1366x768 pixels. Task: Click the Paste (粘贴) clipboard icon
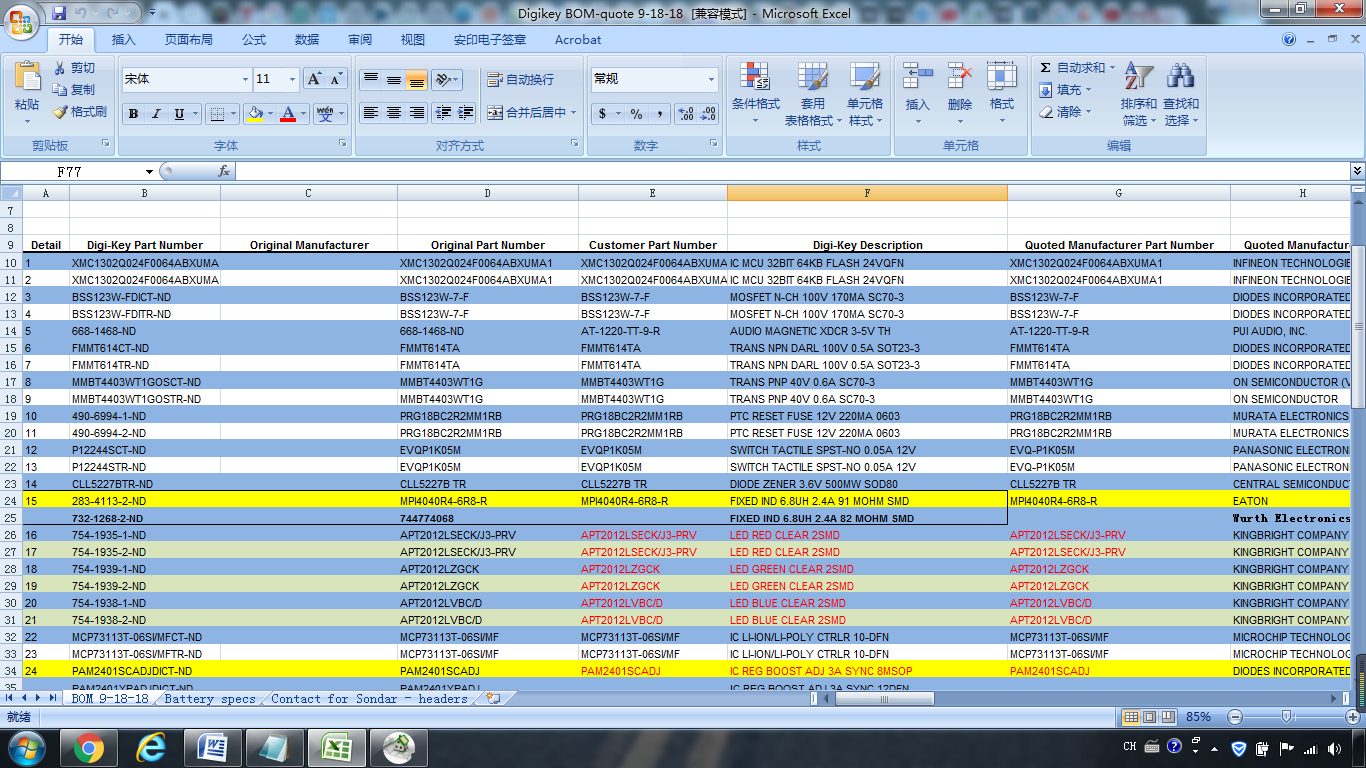pos(27,78)
